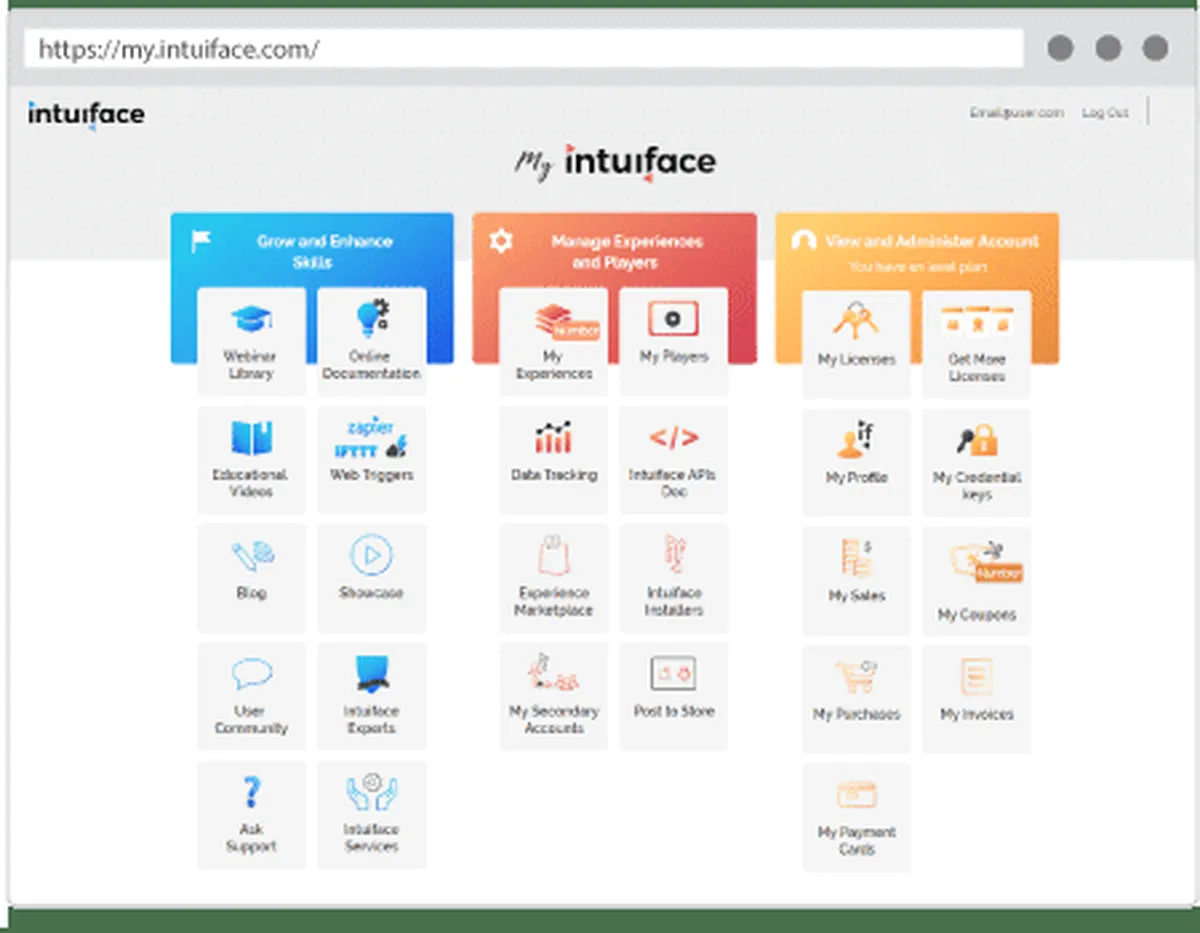
Task: Open the Webinar Library tile
Action: (x=251, y=342)
